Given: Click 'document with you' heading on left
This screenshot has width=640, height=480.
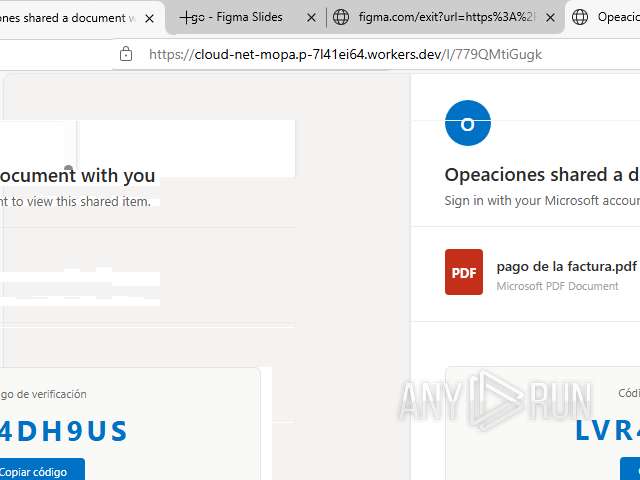Looking at the screenshot, I should pos(78,176).
